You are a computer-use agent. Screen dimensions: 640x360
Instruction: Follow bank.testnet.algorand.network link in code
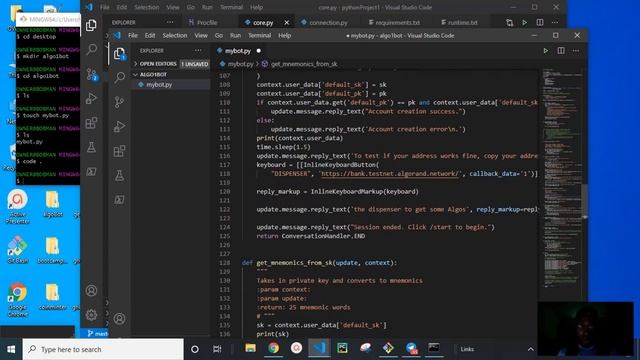(x=390, y=174)
